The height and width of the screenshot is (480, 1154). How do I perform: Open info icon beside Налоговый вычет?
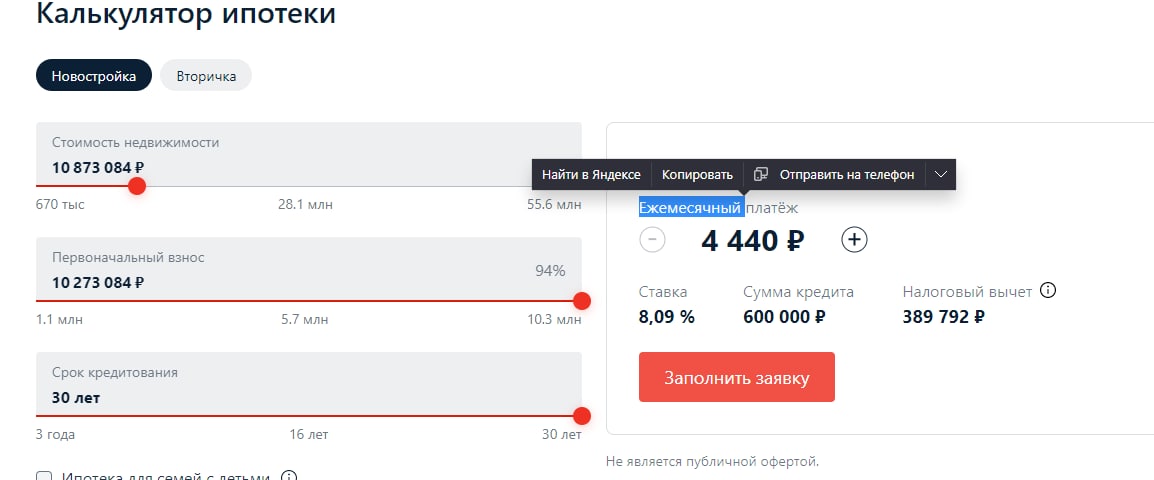click(1048, 291)
